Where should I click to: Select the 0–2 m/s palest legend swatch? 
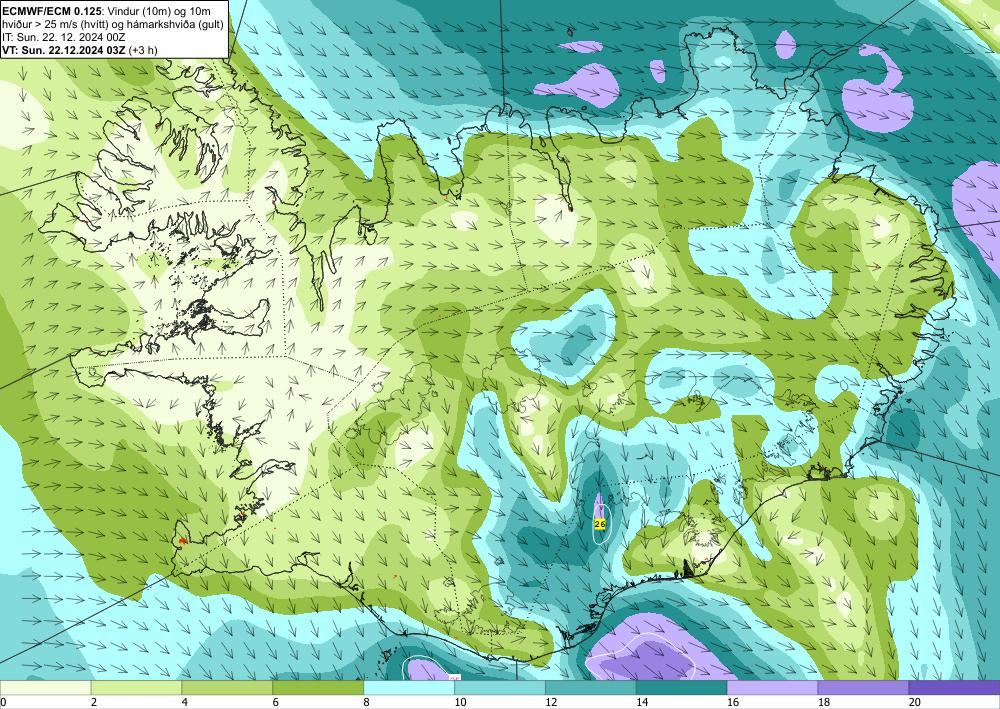pos(46,688)
